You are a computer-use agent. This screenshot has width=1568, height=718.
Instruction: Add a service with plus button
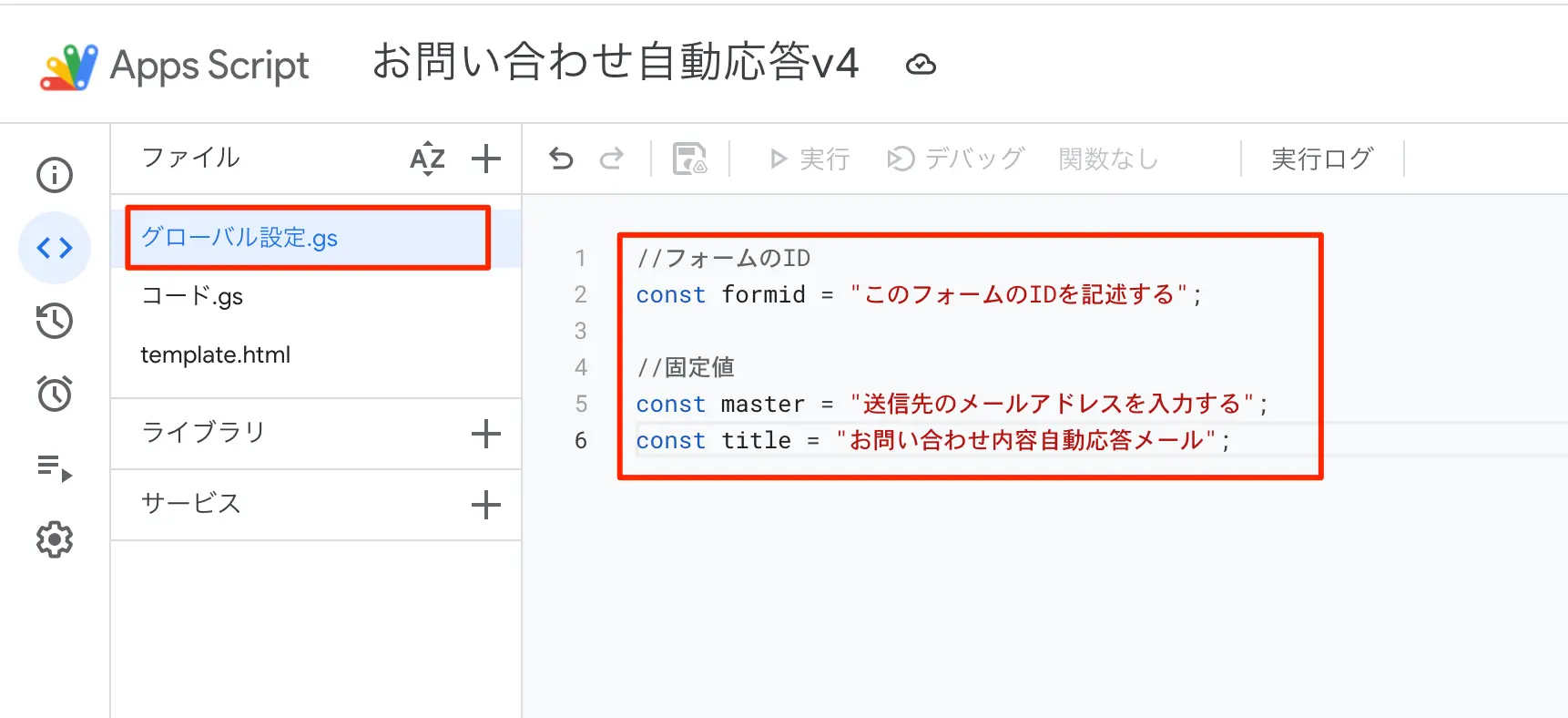(x=486, y=505)
